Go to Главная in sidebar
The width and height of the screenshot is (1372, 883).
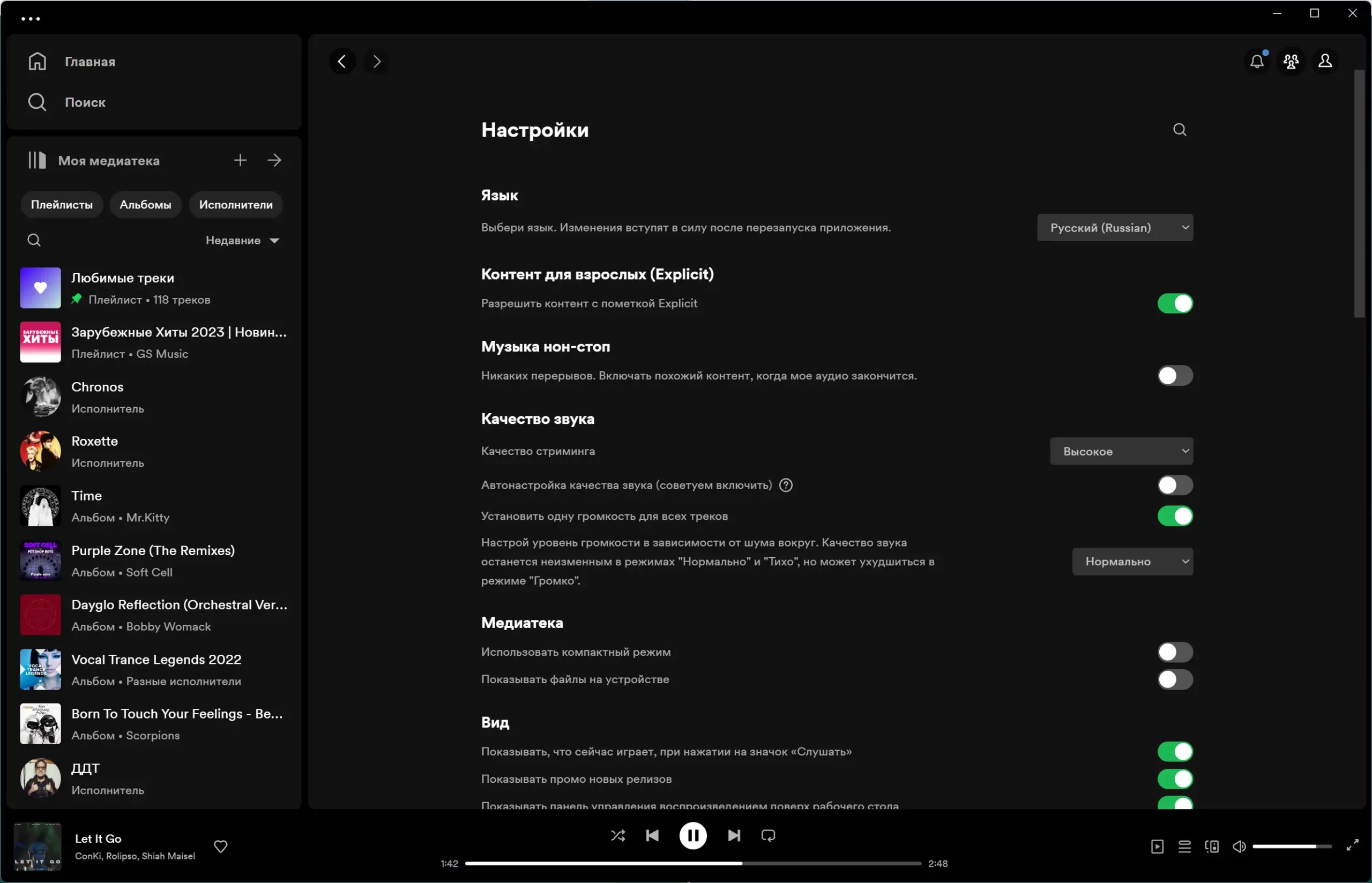90,62
